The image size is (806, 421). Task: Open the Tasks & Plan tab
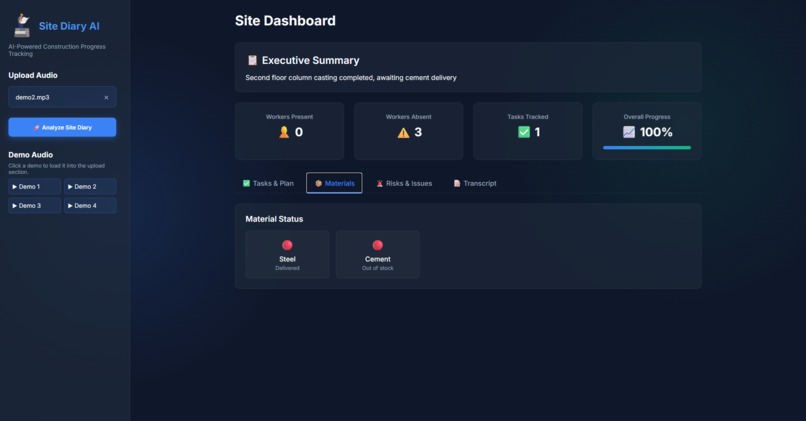(x=268, y=184)
